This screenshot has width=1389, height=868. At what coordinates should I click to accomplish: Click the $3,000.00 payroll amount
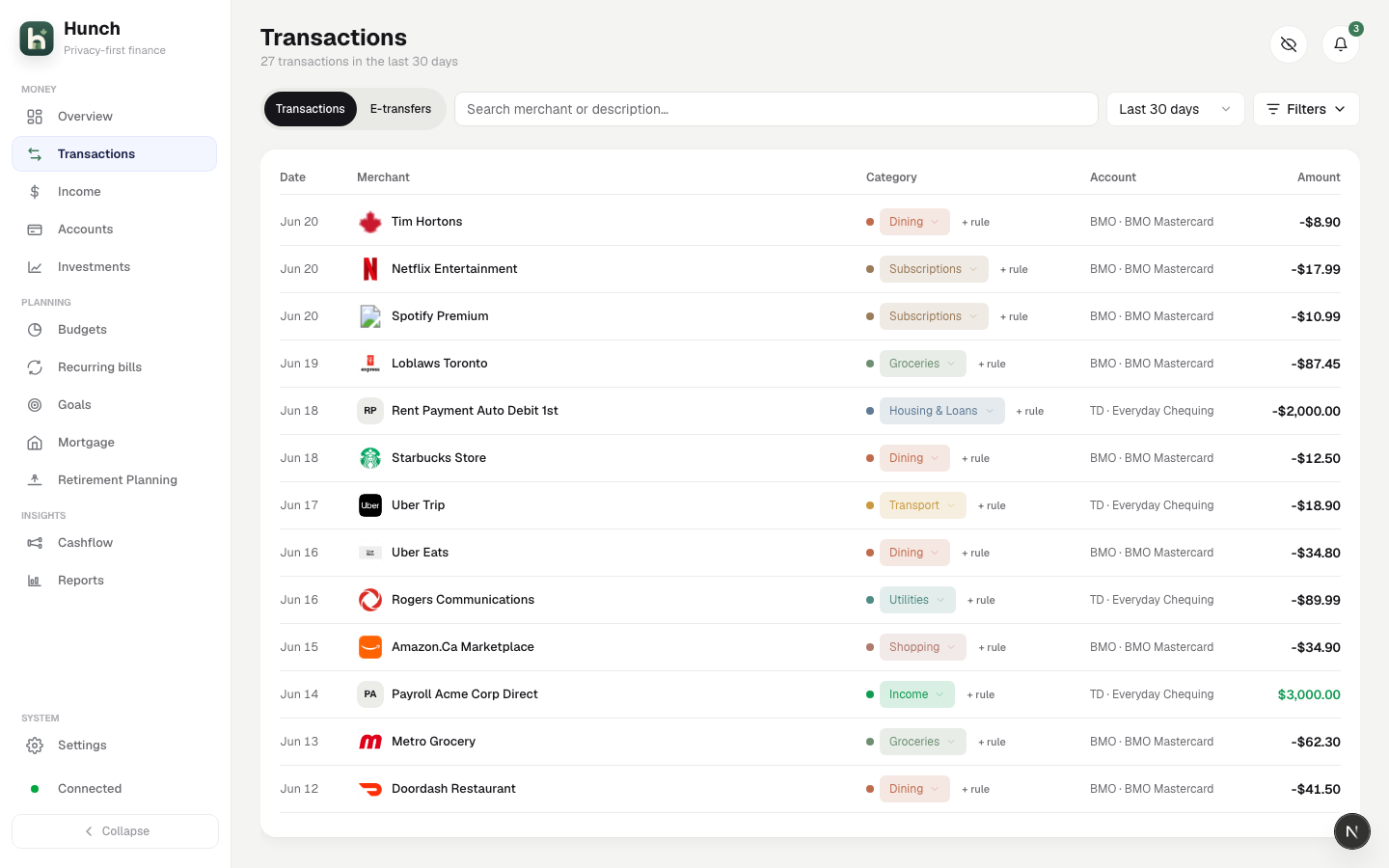(x=1309, y=694)
